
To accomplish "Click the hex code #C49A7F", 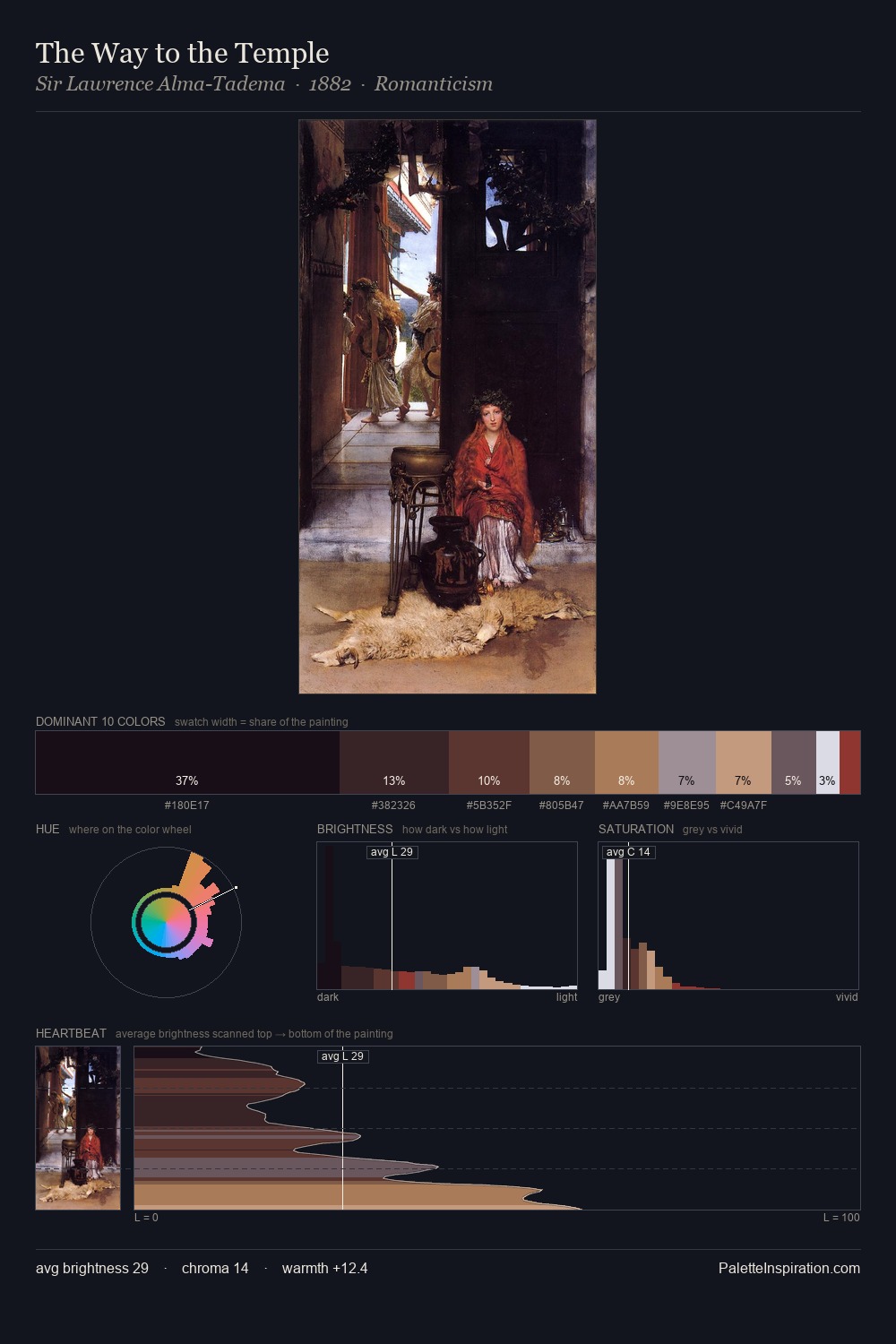I will pyautogui.click(x=744, y=806).
